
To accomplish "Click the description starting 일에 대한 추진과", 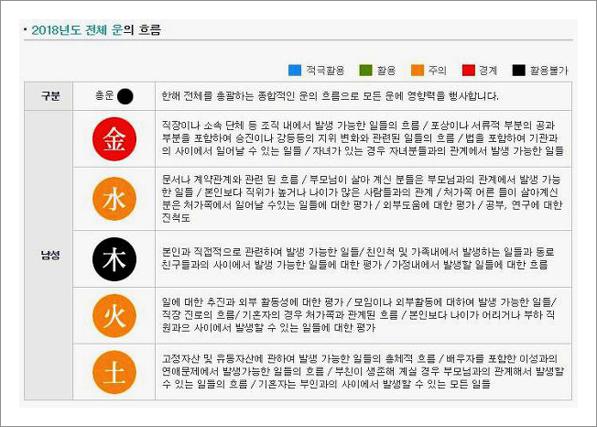I will [x=359, y=315].
